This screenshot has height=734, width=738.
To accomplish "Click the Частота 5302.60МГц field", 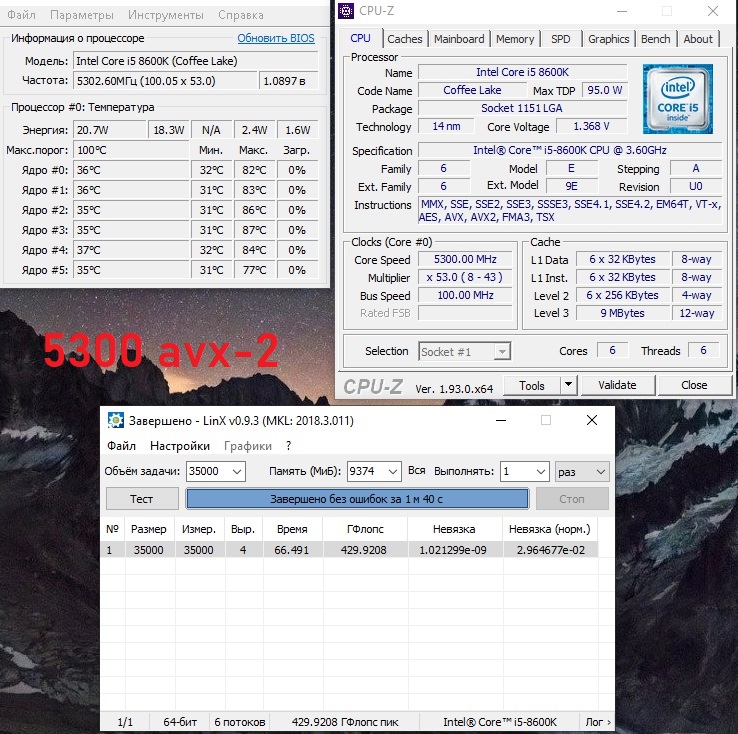I will coord(165,81).
